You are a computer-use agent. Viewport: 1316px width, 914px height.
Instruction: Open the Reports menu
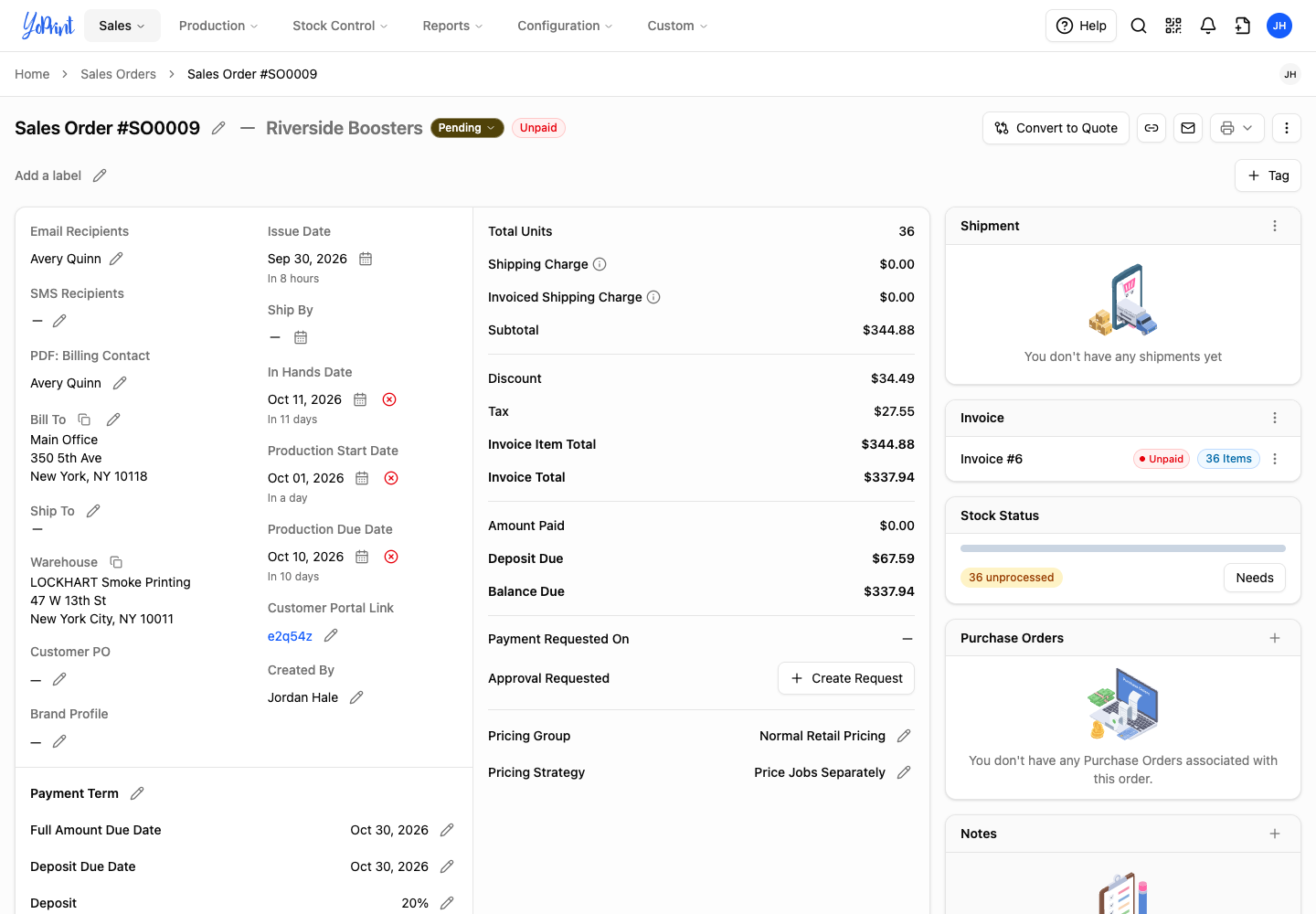(452, 26)
